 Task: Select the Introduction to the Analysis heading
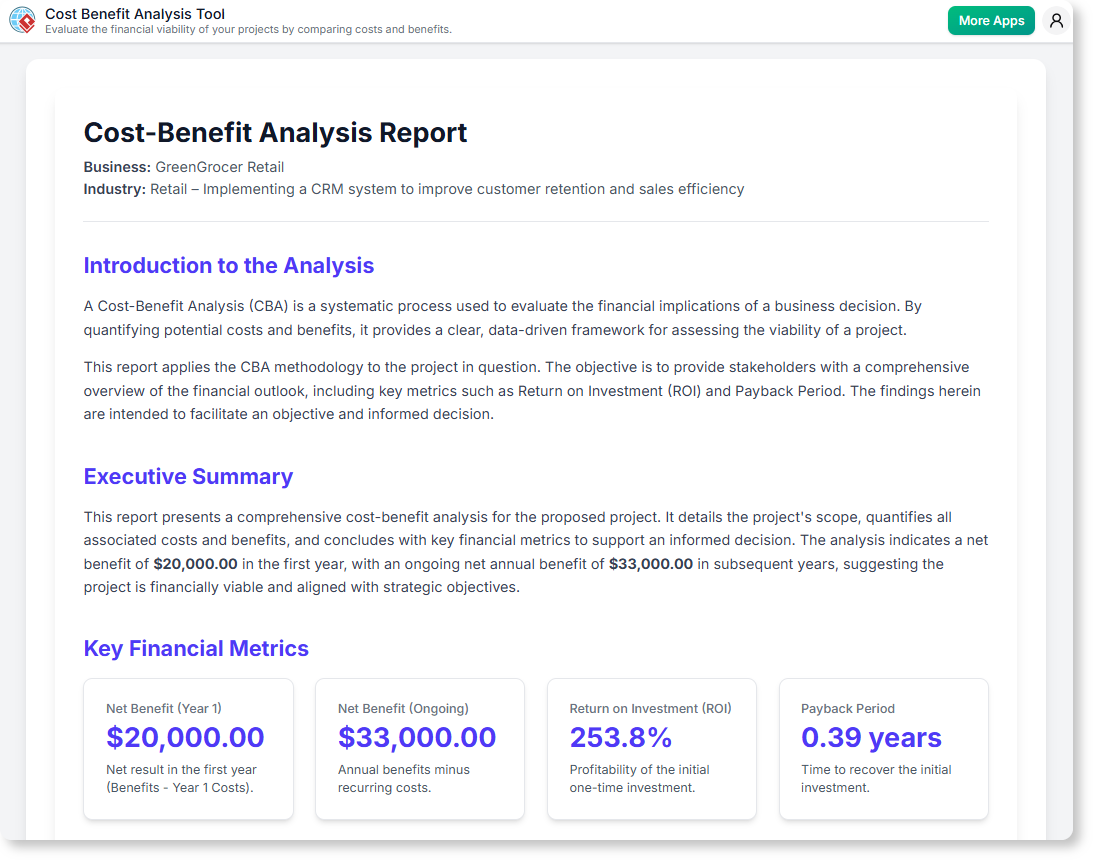(228, 265)
